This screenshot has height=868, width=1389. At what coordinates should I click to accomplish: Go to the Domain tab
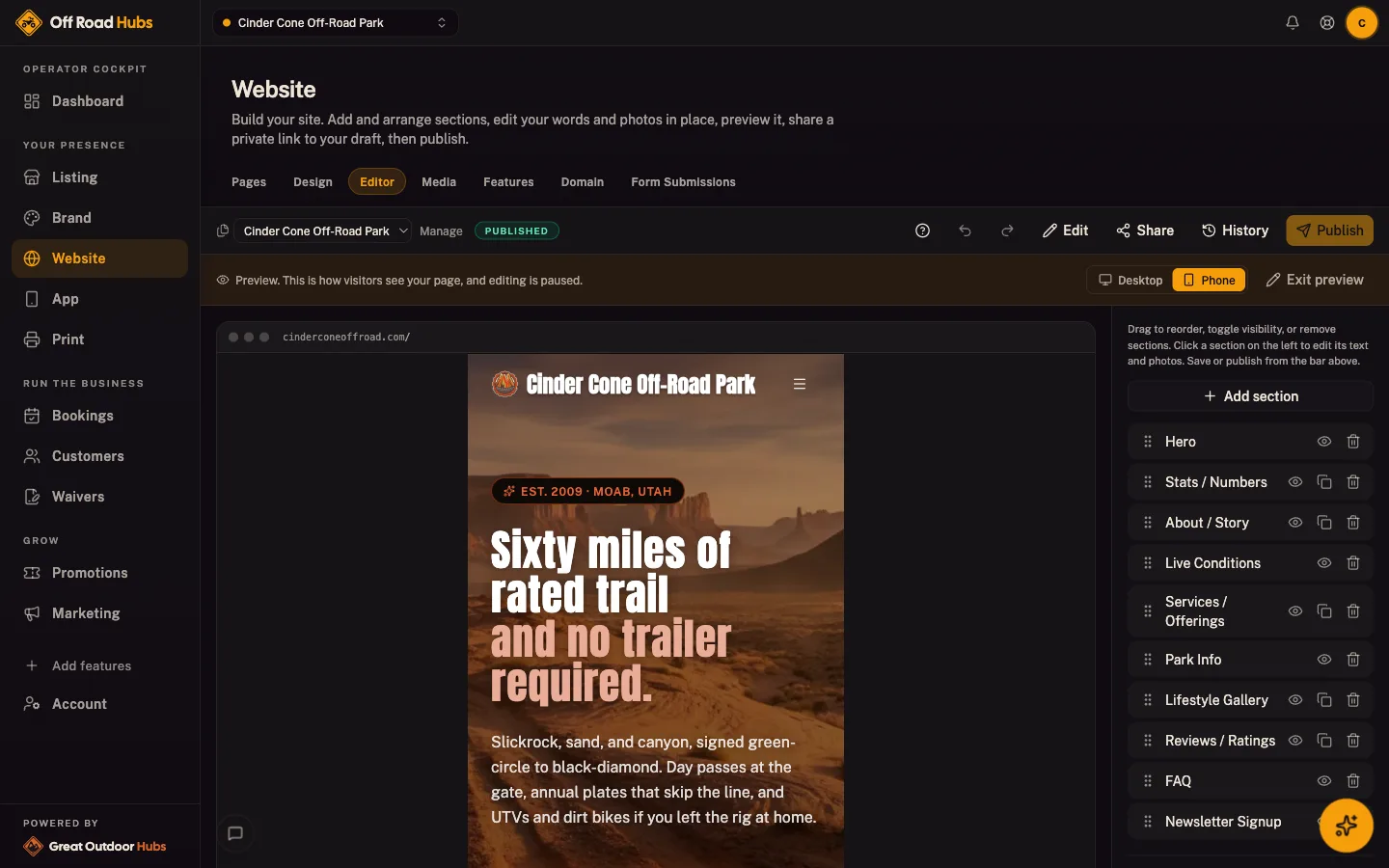coord(583,181)
